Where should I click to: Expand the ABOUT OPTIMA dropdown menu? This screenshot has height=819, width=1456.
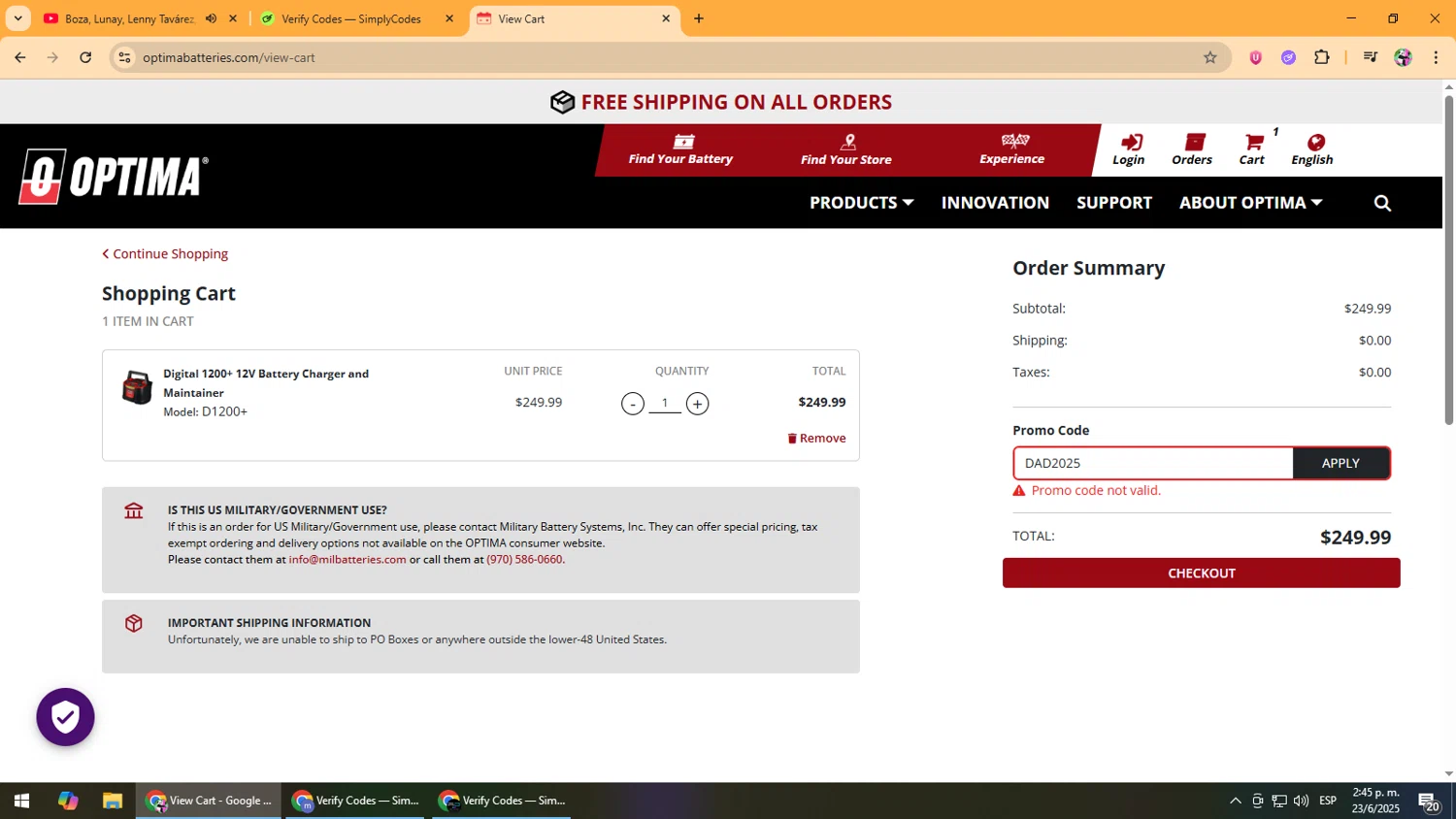click(x=1250, y=203)
